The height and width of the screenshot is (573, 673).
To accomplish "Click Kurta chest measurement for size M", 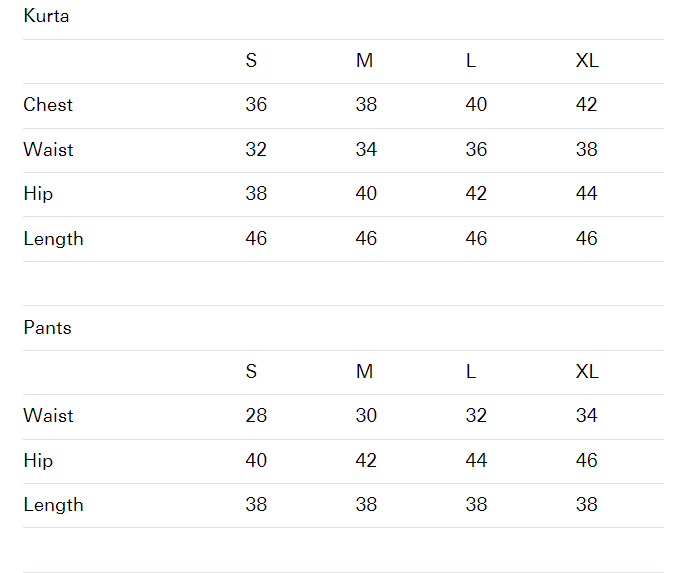I will coord(366,104).
